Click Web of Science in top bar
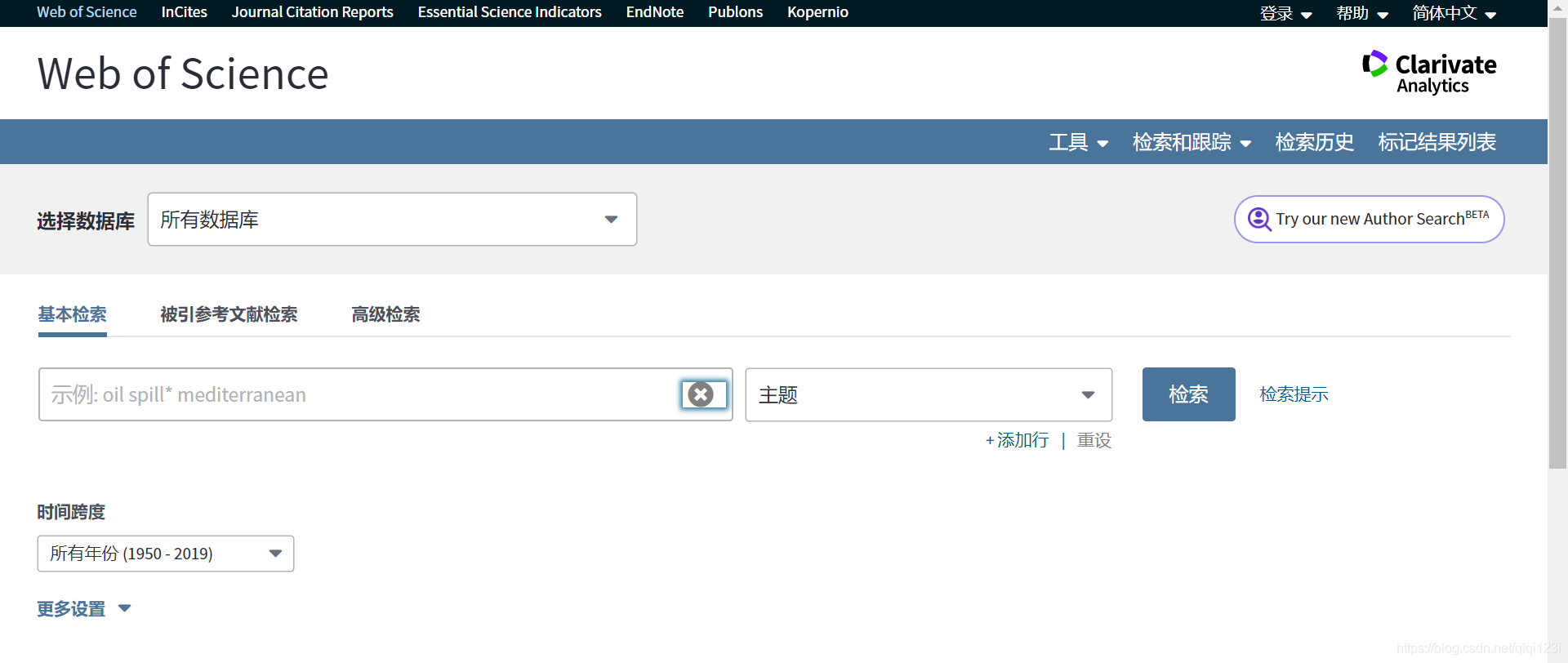The width and height of the screenshot is (1568, 663). 87,12
